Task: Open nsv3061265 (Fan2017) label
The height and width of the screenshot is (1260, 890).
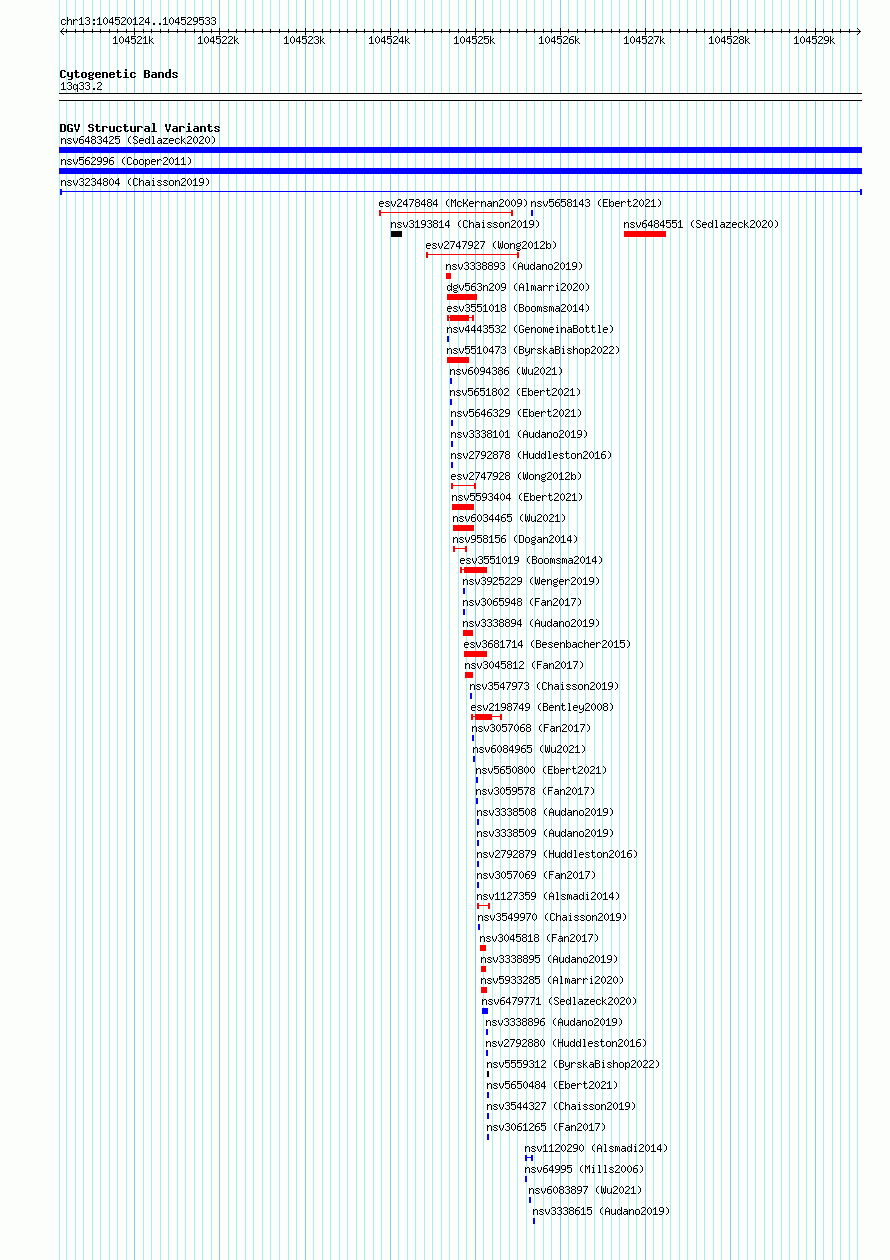Action: pyautogui.click(x=546, y=1127)
